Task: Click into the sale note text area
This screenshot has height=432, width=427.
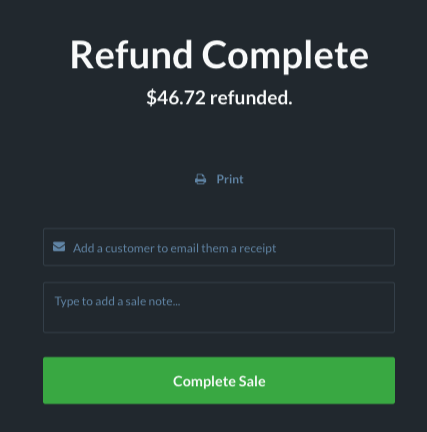Action: (219, 307)
